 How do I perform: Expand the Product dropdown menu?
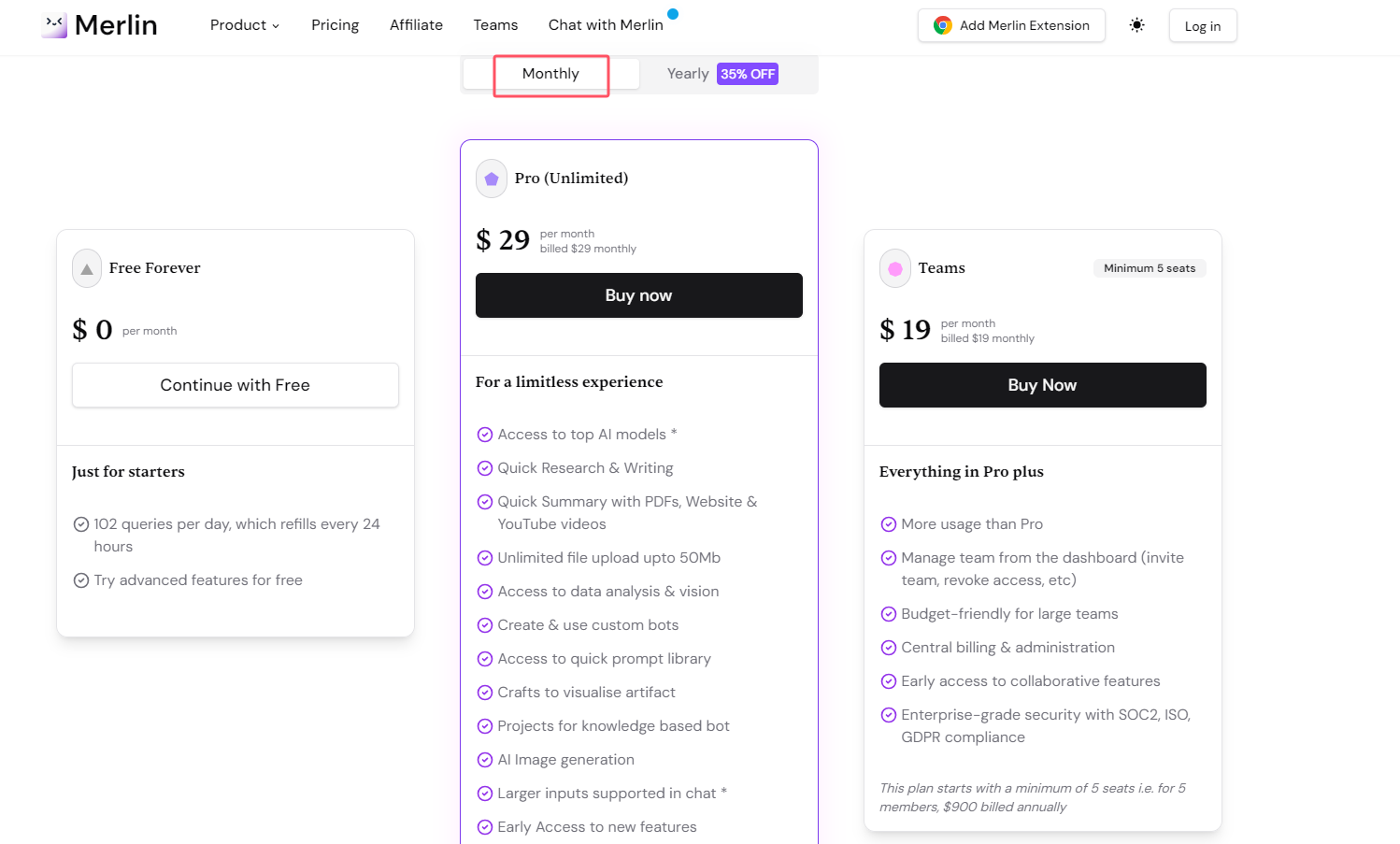click(x=245, y=25)
